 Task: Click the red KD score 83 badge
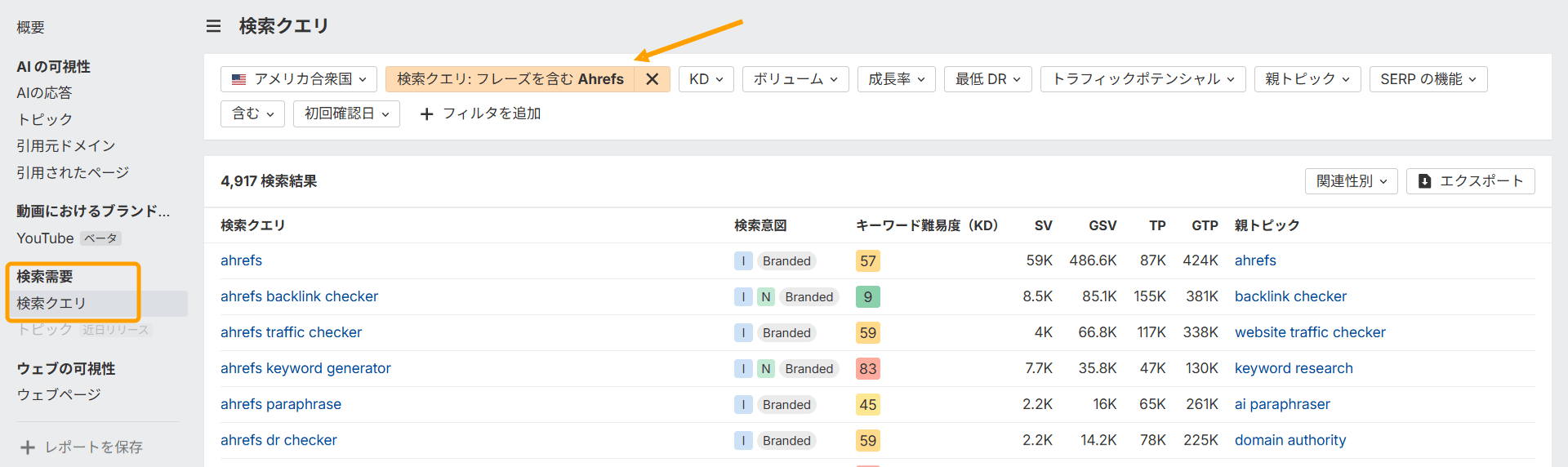point(867,369)
